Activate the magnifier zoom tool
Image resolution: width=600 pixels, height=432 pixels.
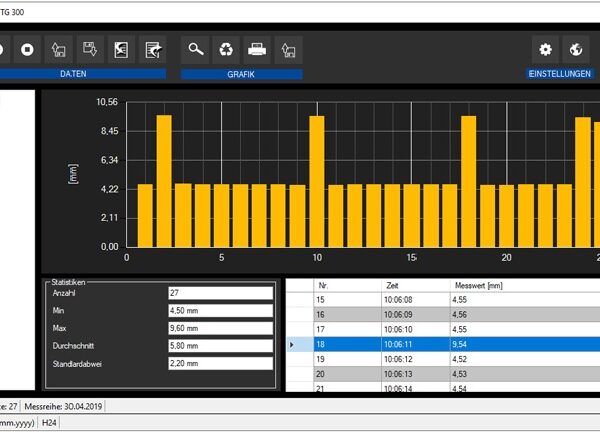(195, 50)
